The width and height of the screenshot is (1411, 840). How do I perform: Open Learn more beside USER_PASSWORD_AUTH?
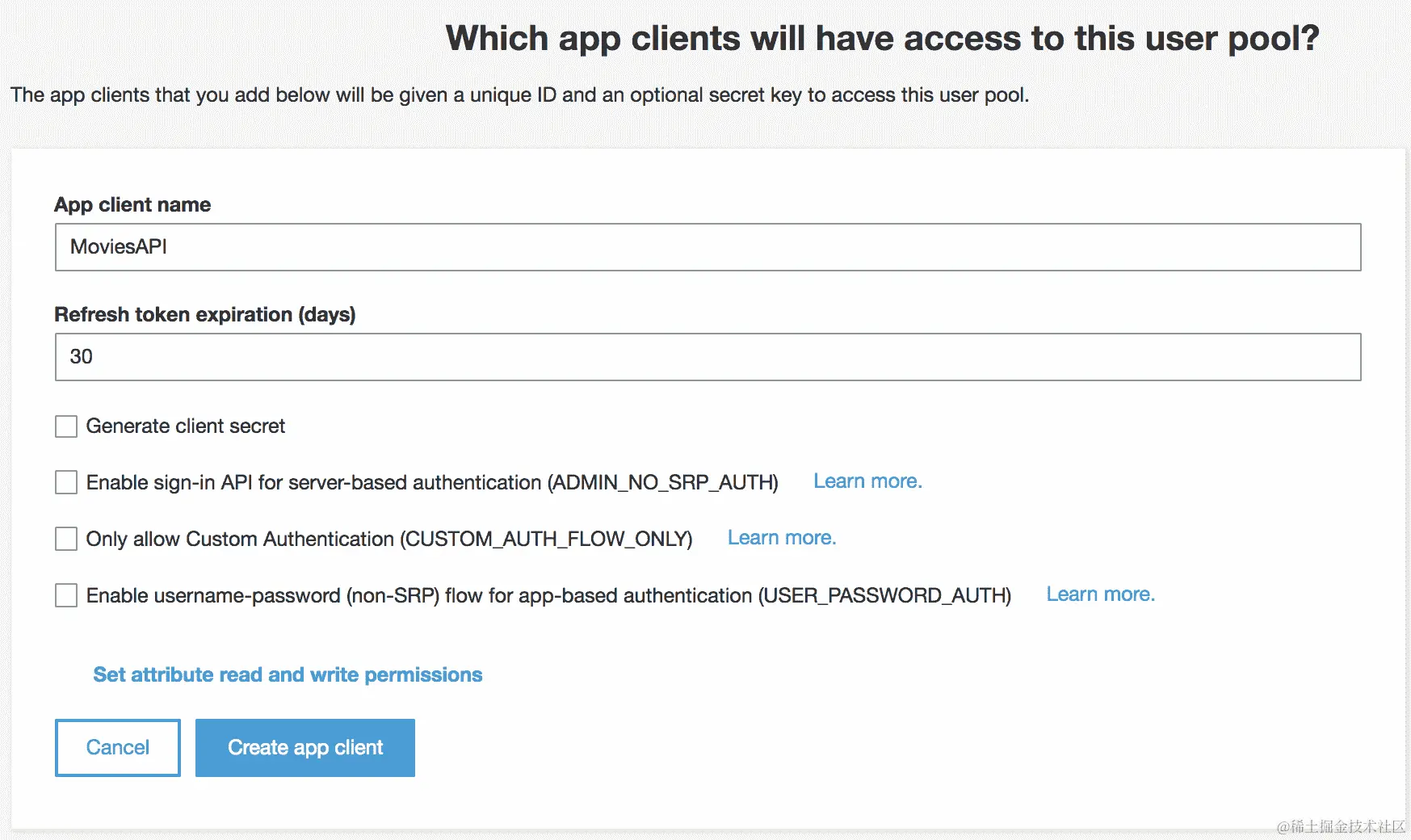tap(1101, 594)
